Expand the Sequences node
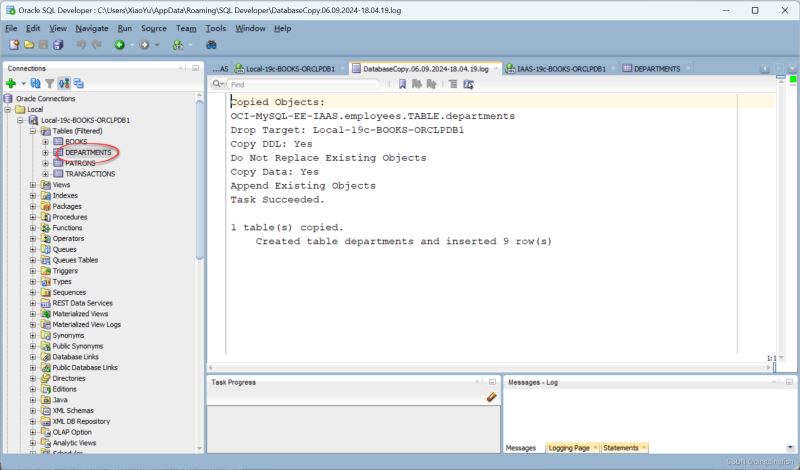This screenshot has height=470, width=800. (x=33, y=292)
